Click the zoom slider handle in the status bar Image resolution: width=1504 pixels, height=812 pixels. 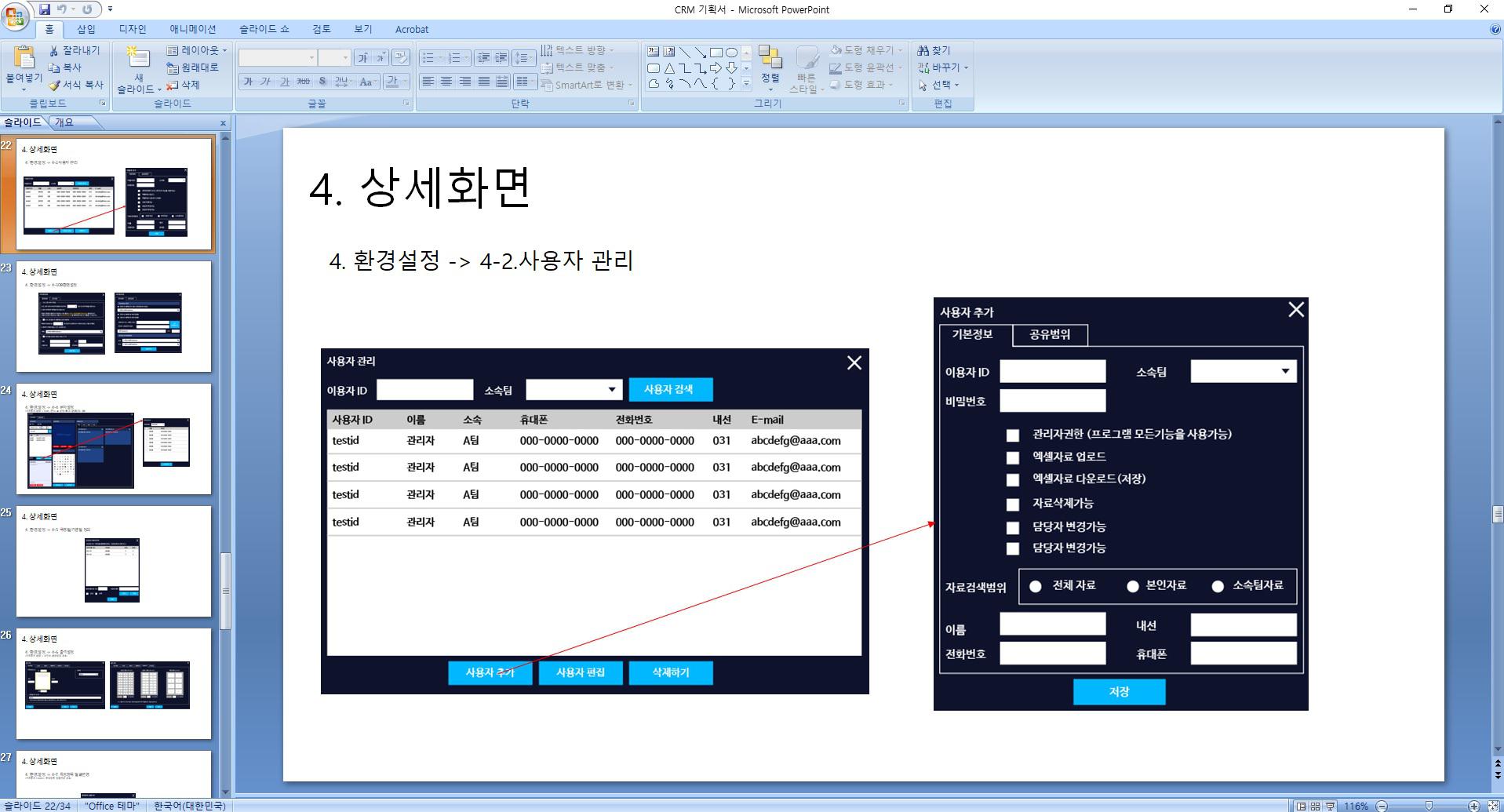[x=1429, y=806]
